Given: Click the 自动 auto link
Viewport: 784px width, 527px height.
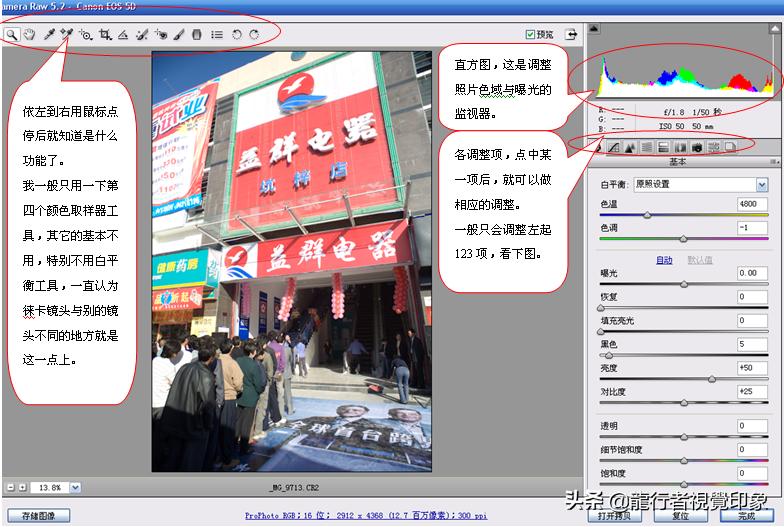Looking at the screenshot, I should coord(664,260).
